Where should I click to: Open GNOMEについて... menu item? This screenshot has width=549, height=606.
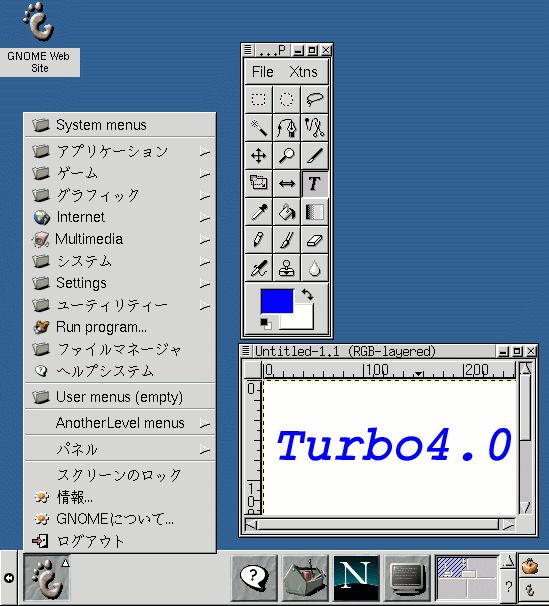(x=120, y=519)
